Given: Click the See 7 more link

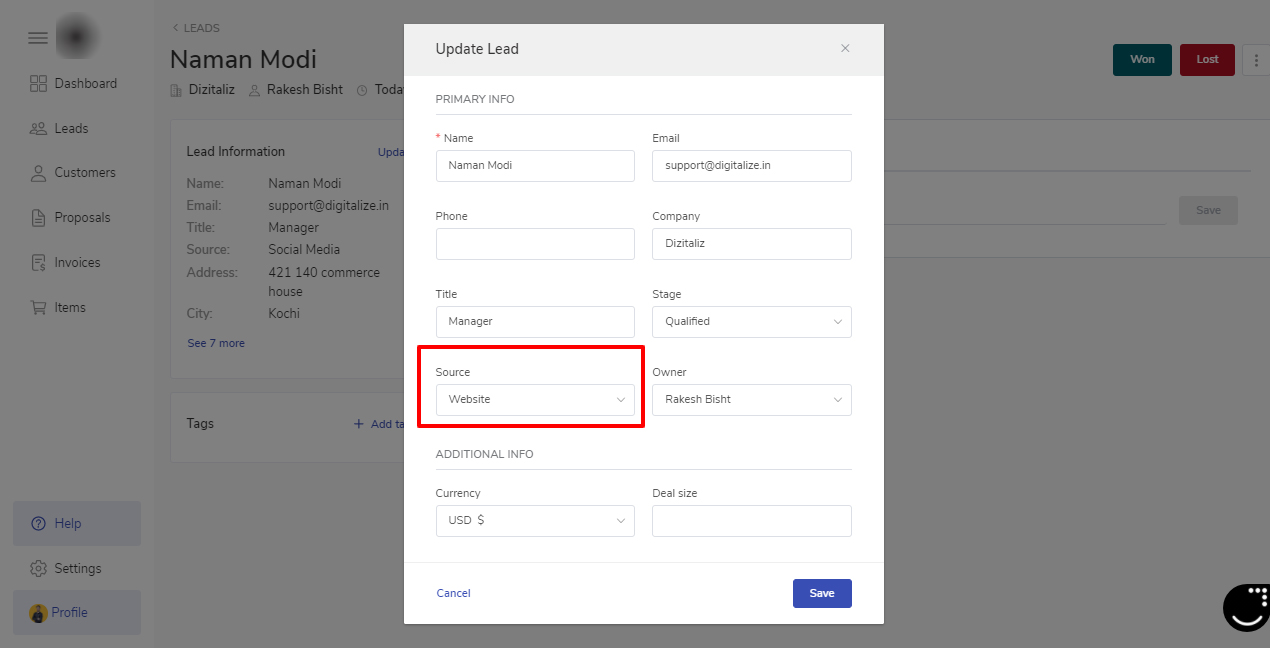Looking at the screenshot, I should coord(216,343).
